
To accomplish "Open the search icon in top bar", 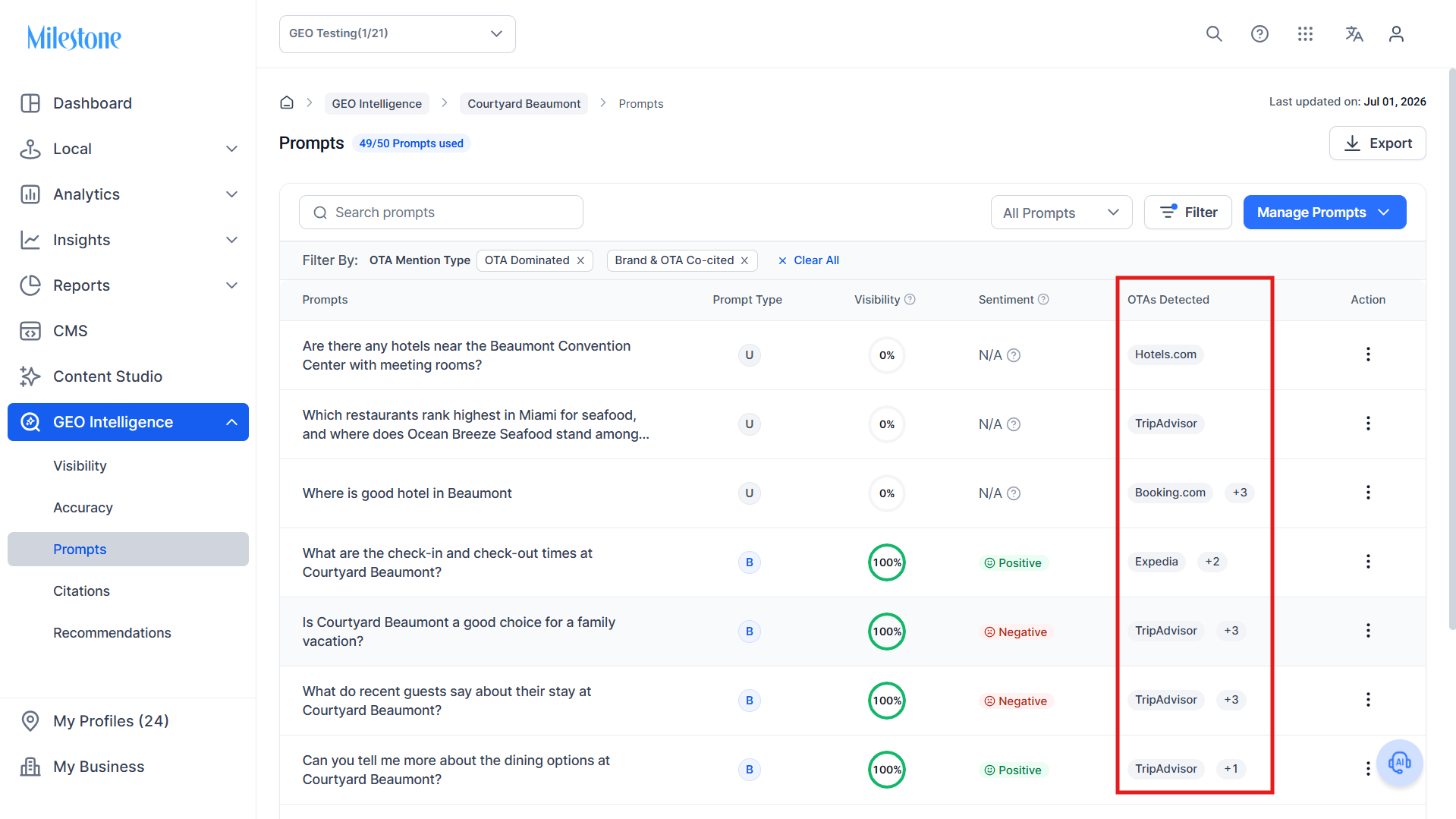I will point(1214,34).
